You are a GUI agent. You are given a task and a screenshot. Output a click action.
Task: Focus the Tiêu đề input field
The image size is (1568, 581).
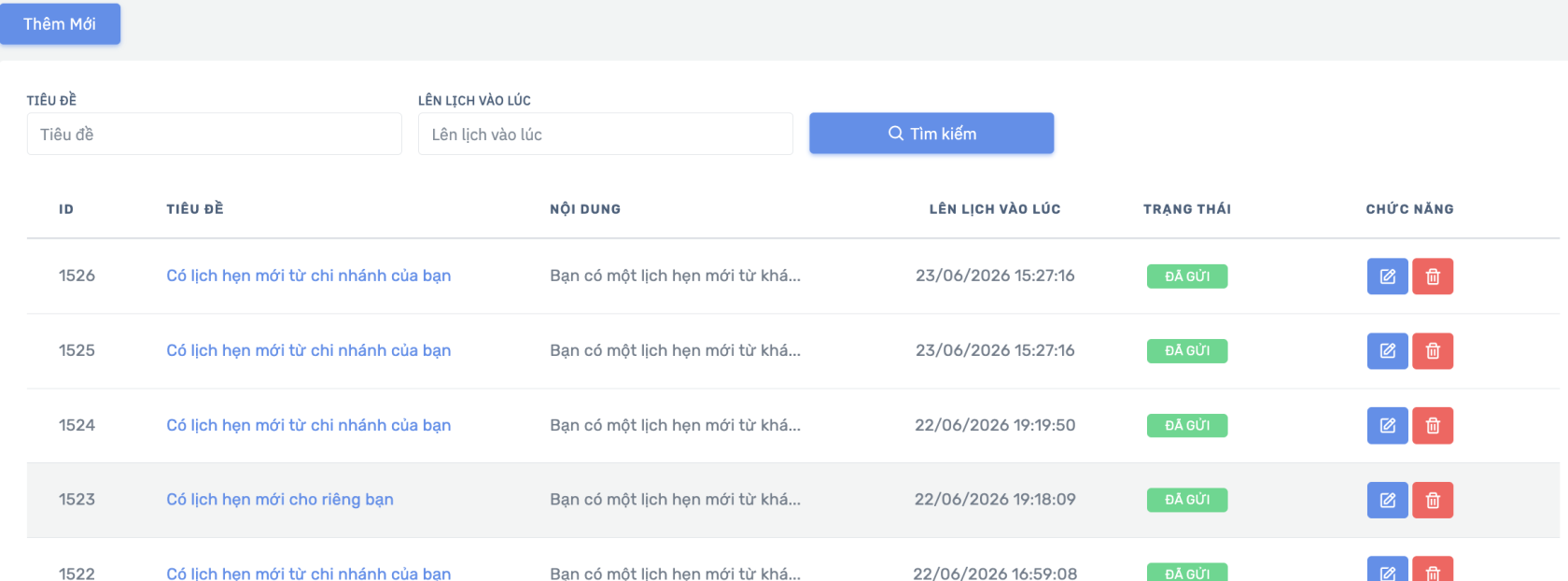[215, 135]
